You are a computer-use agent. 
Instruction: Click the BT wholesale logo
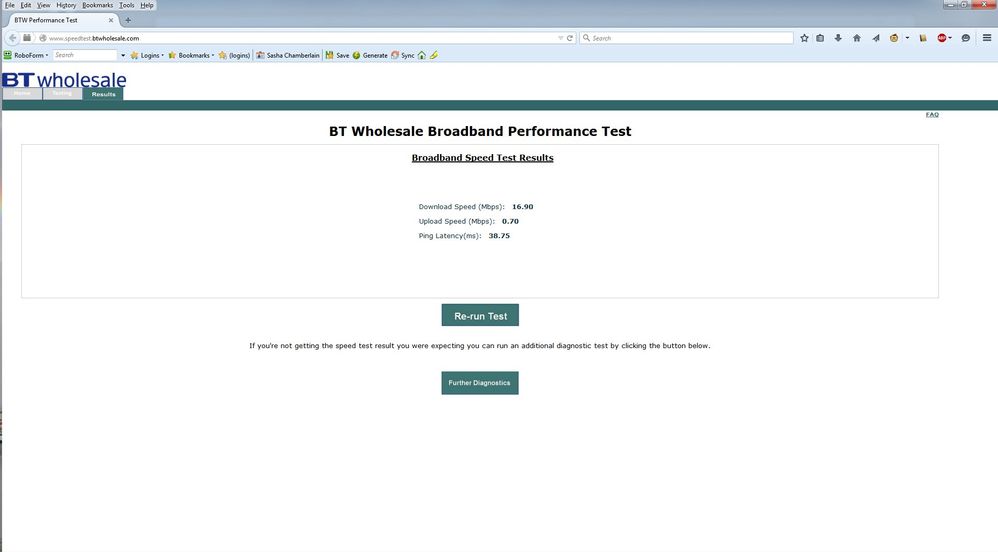click(64, 80)
